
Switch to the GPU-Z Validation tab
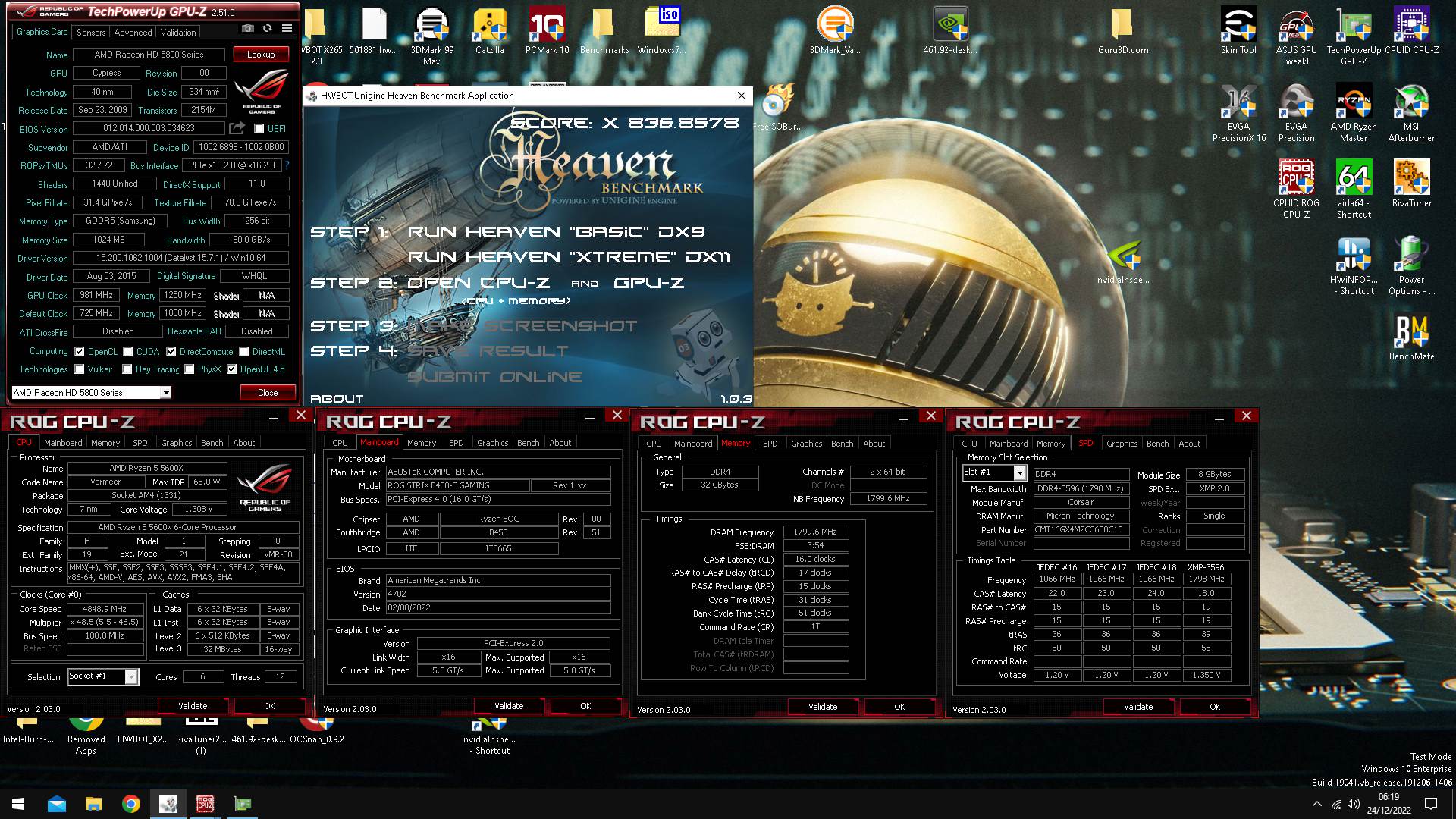coord(178,32)
